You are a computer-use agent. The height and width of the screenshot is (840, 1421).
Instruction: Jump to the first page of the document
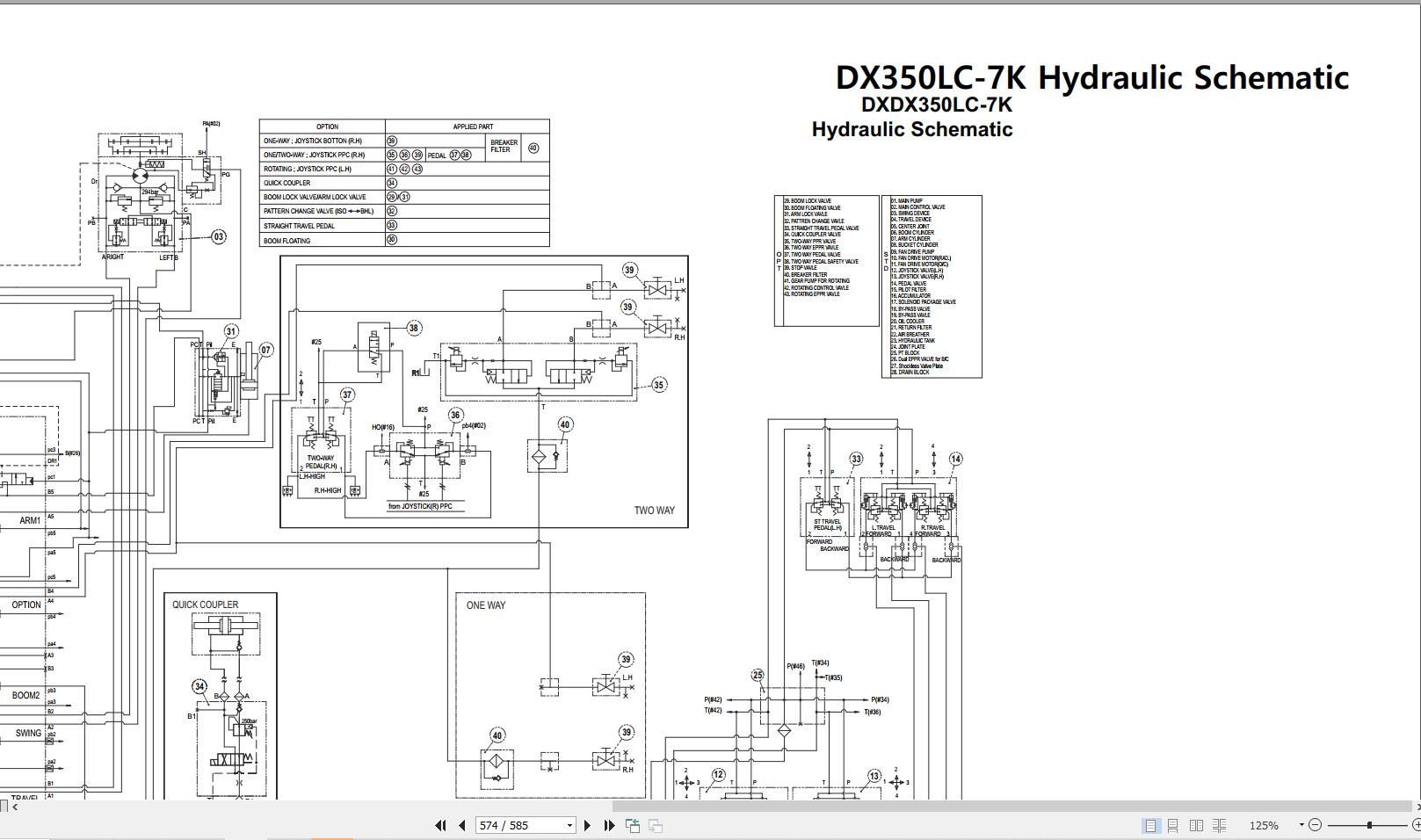point(440,825)
